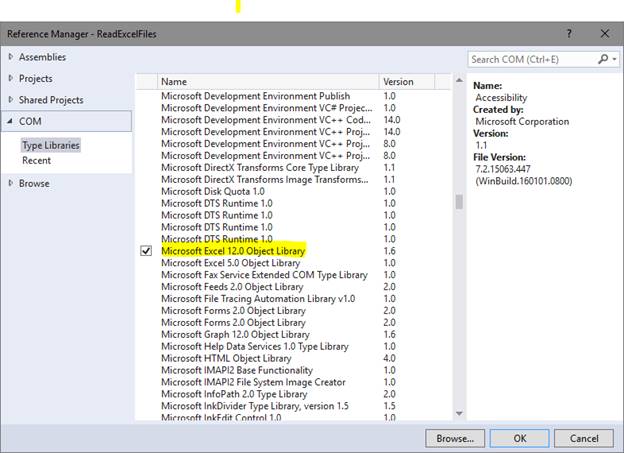Click the Accessibility name value in details

tap(501, 98)
